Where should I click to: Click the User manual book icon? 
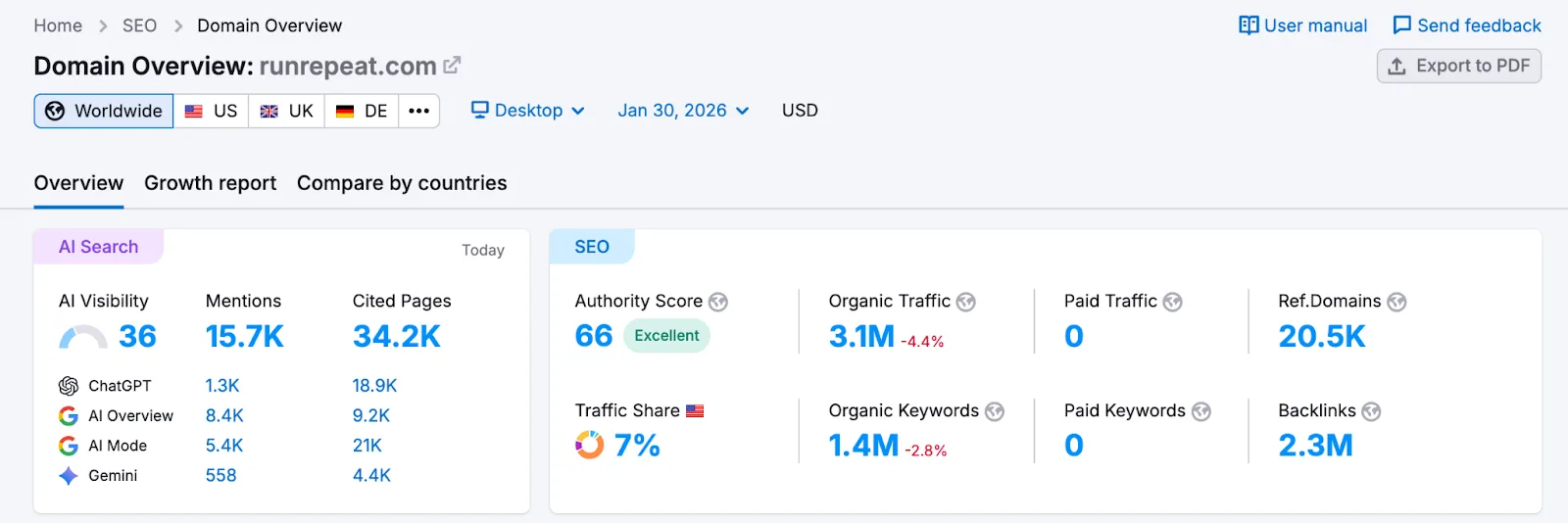(x=1249, y=25)
